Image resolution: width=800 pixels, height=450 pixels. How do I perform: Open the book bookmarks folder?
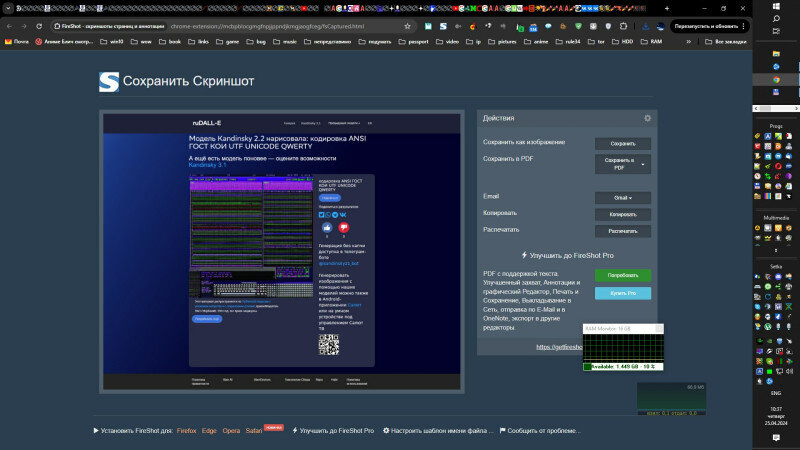[170, 42]
